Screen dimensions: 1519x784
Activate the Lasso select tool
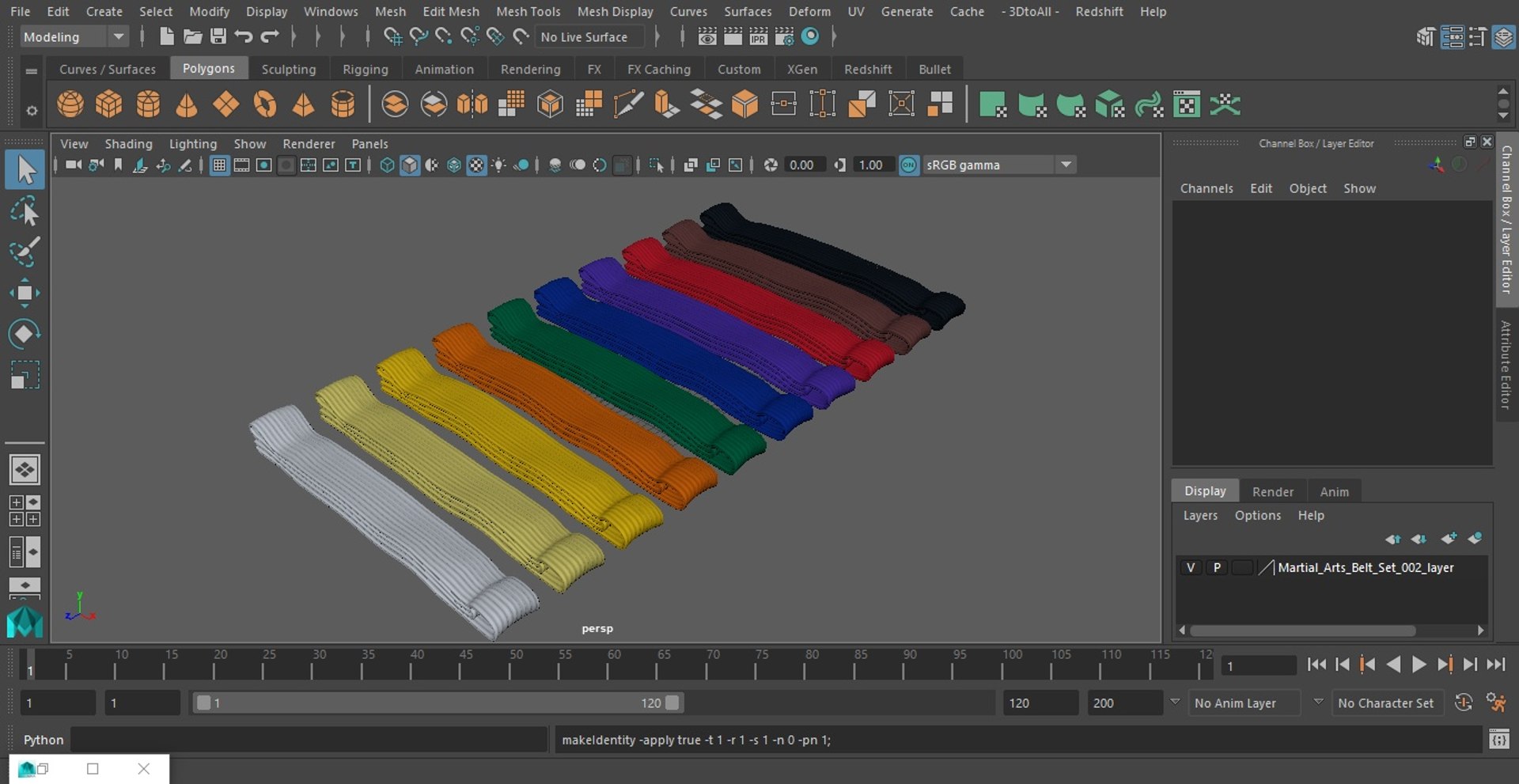click(x=25, y=211)
